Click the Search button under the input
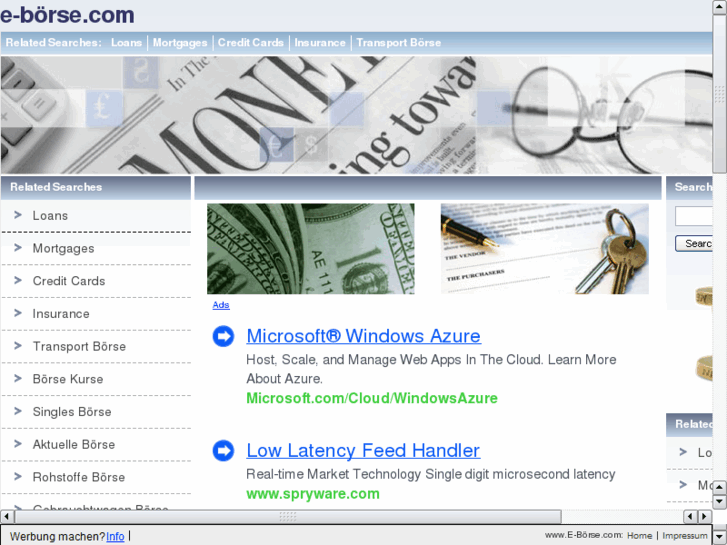The height and width of the screenshot is (545, 727). 694,244
